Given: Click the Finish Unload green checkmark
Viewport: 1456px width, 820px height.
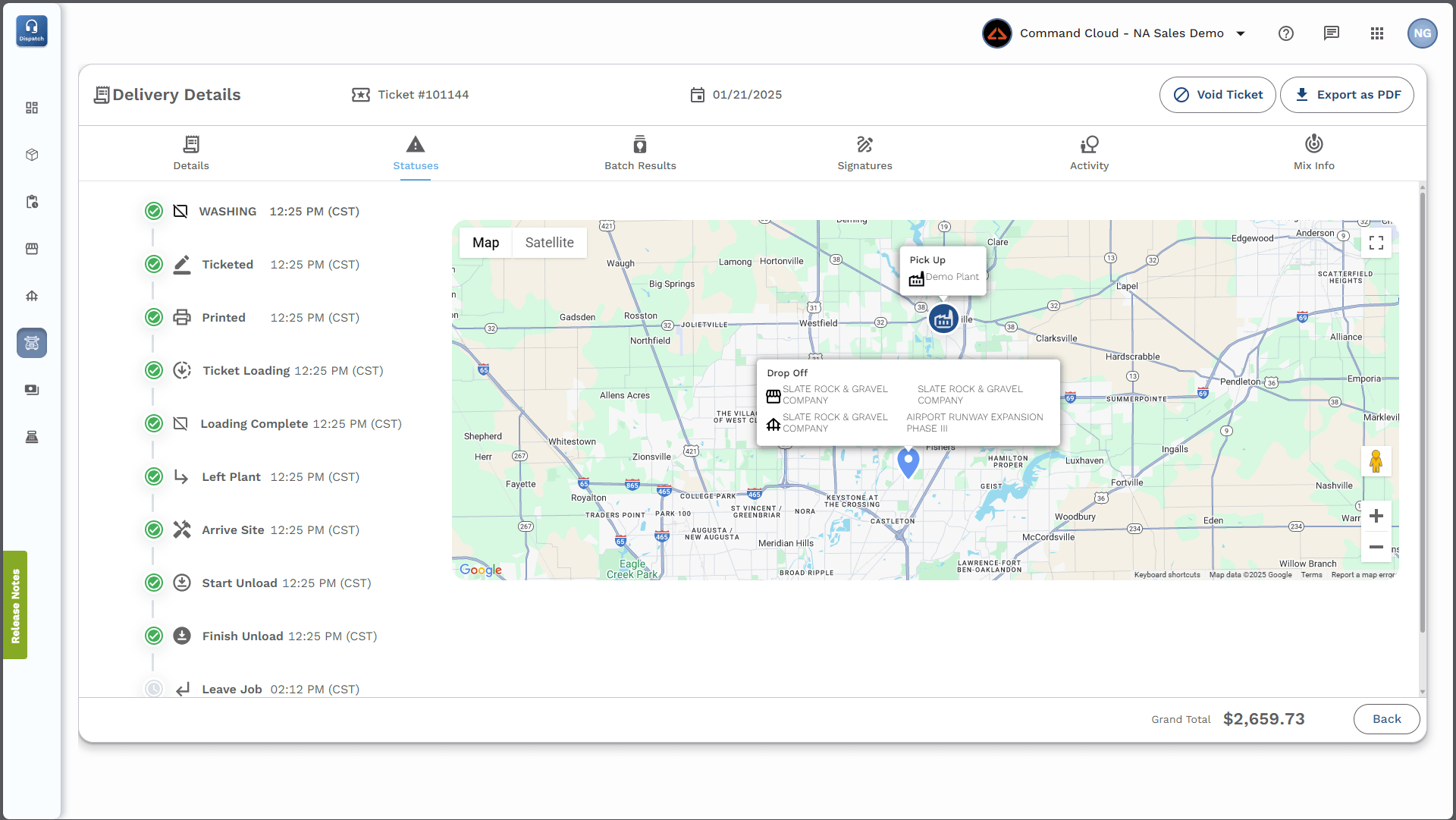Looking at the screenshot, I should pyautogui.click(x=154, y=636).
